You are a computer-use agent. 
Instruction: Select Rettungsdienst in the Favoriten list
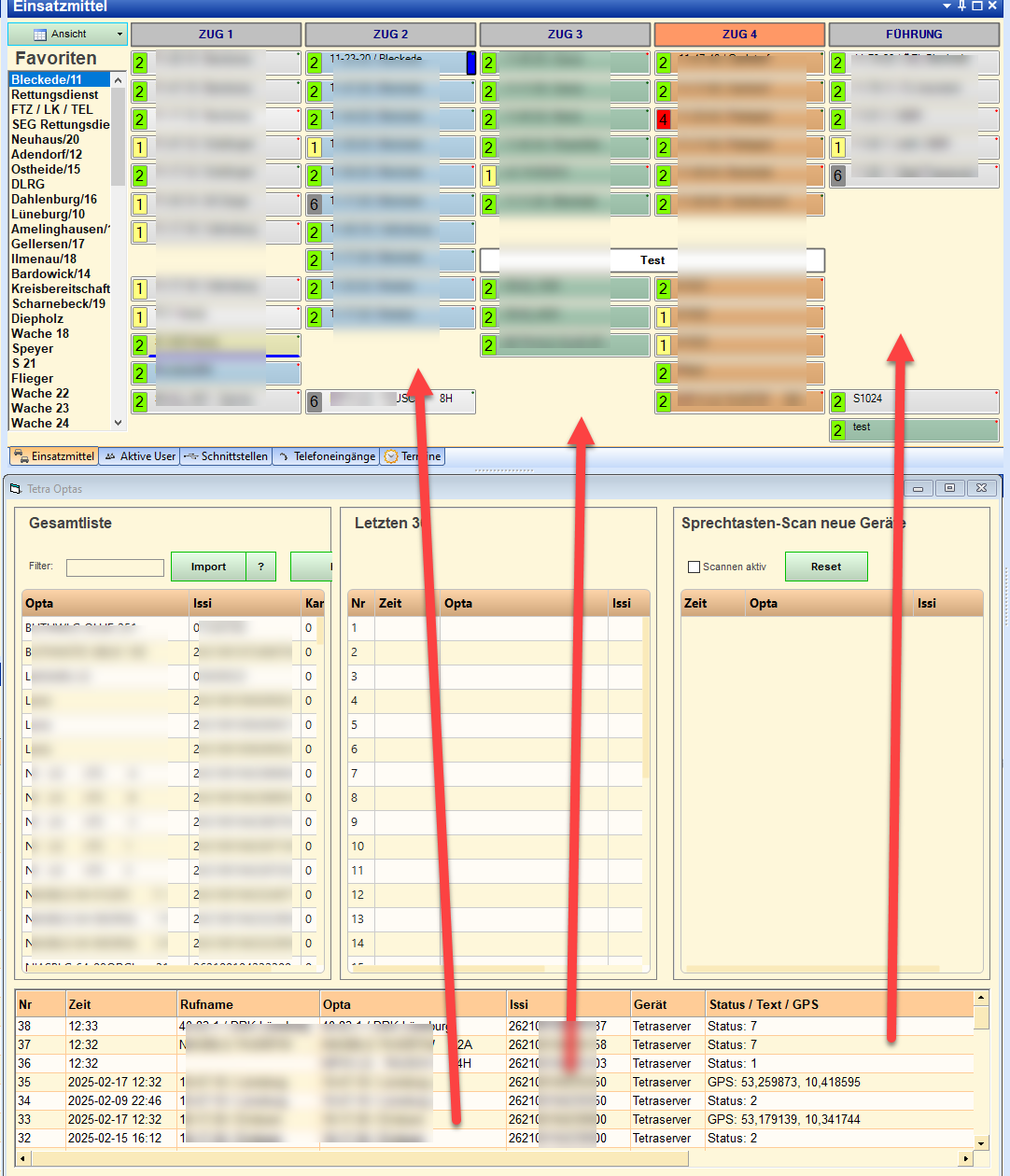tap(55, 94)
